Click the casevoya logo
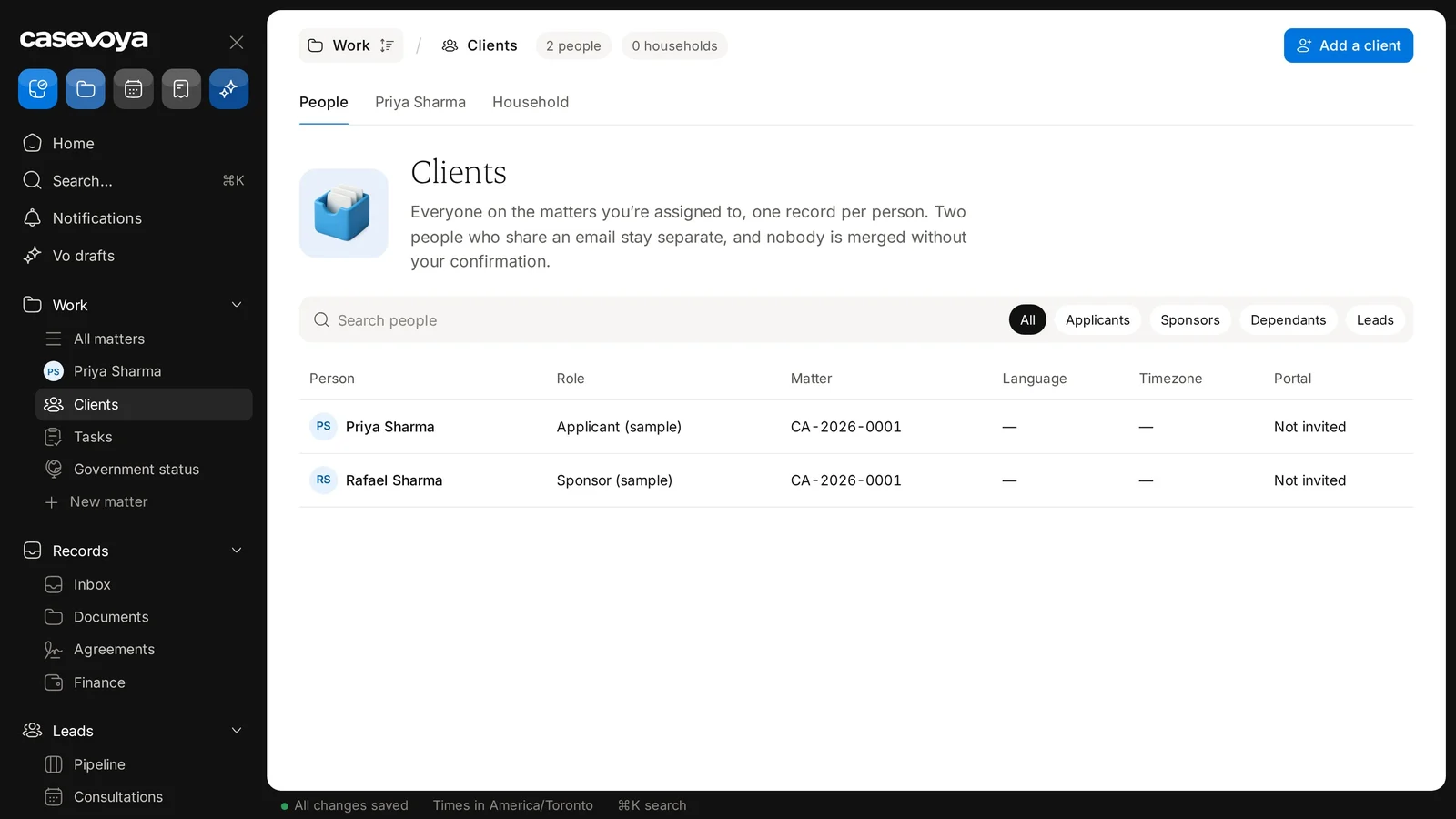 (84, 40)
